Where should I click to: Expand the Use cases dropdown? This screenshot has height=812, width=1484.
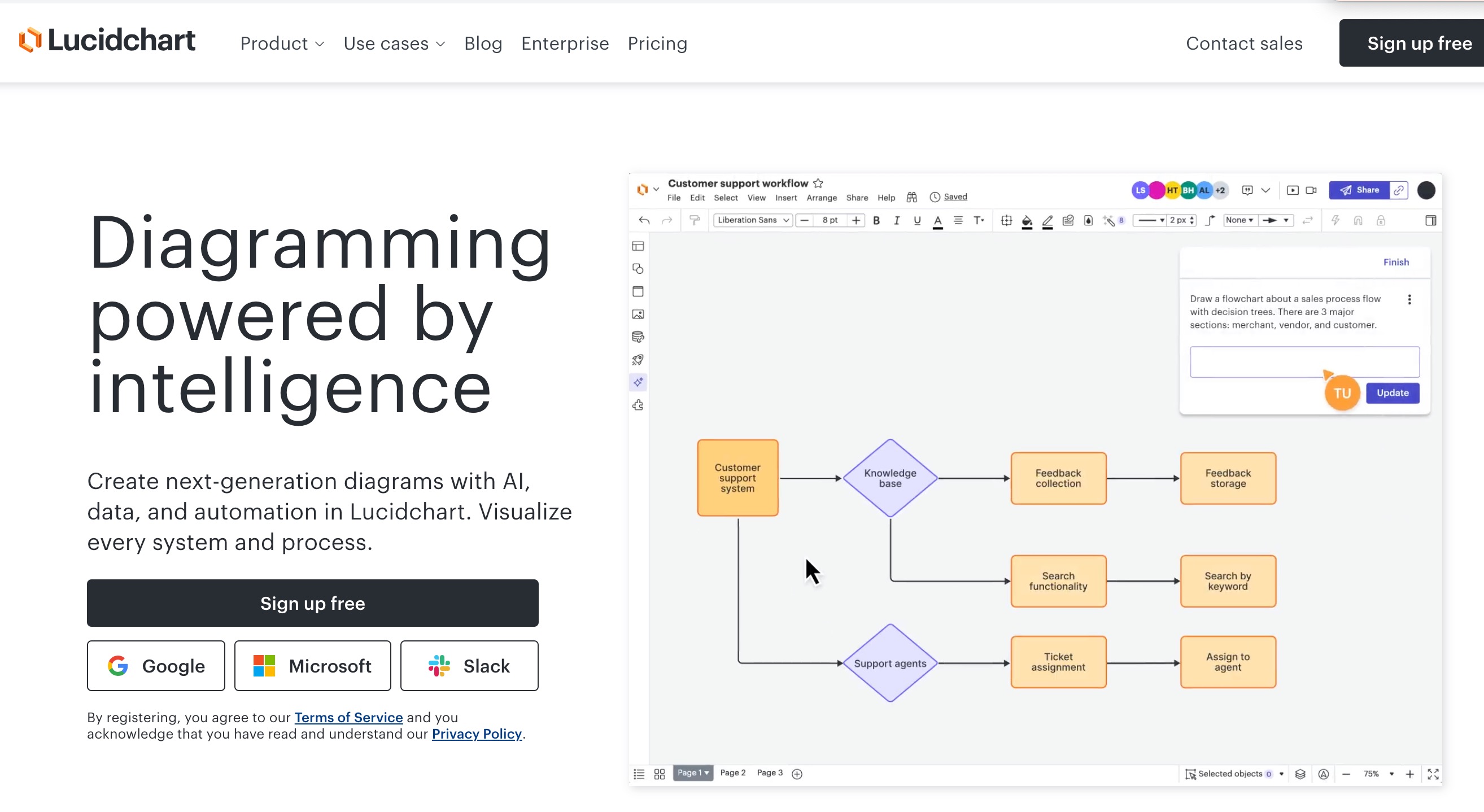click(394, 44)
